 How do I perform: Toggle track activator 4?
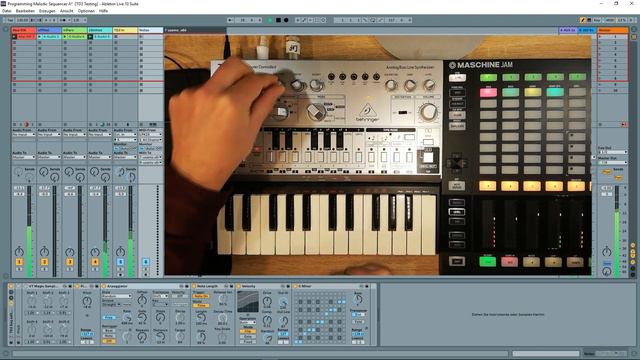pyautogui.click(x=95, y=262)
